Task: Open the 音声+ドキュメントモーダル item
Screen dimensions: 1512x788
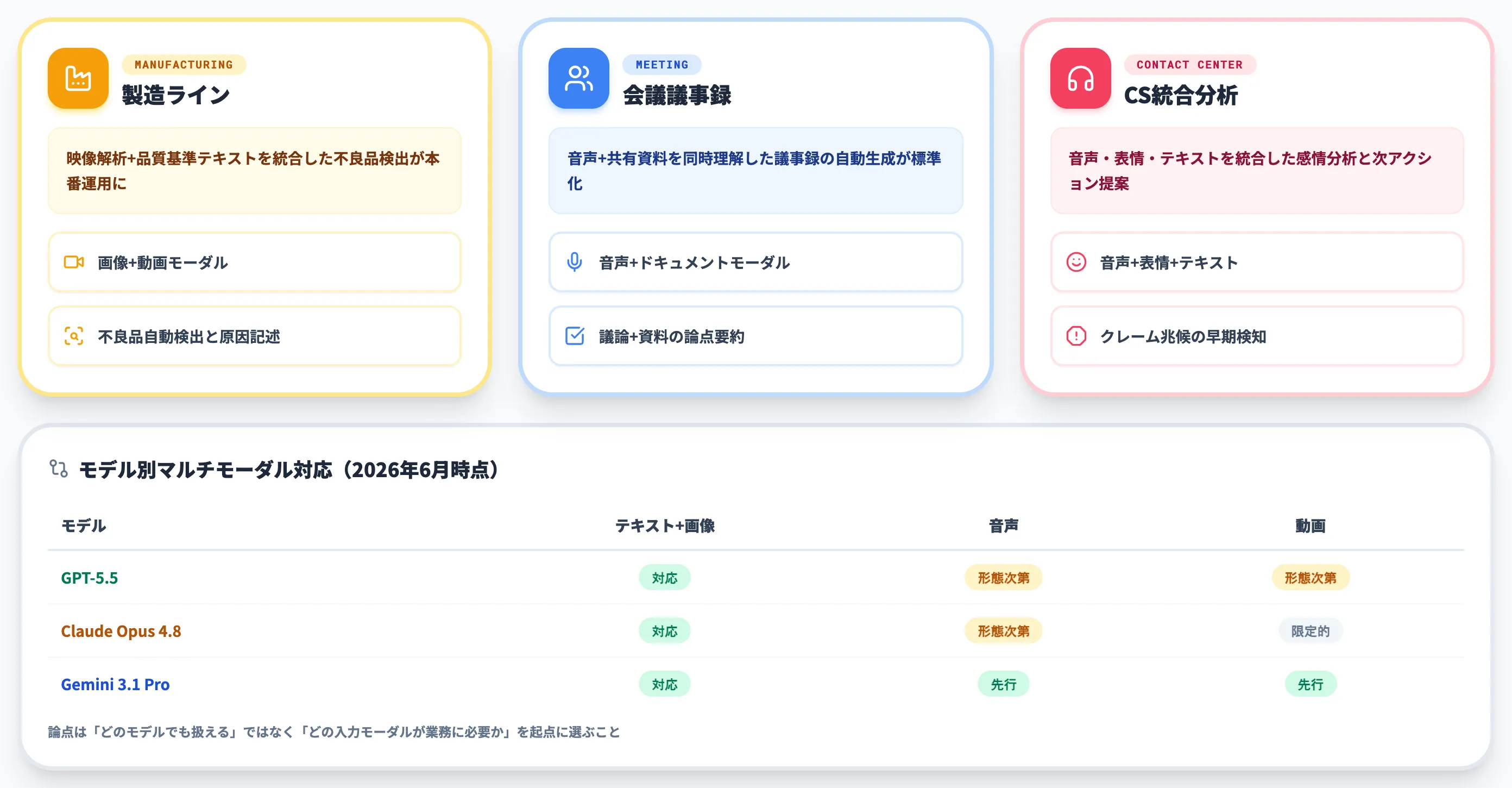Action: 756,262
